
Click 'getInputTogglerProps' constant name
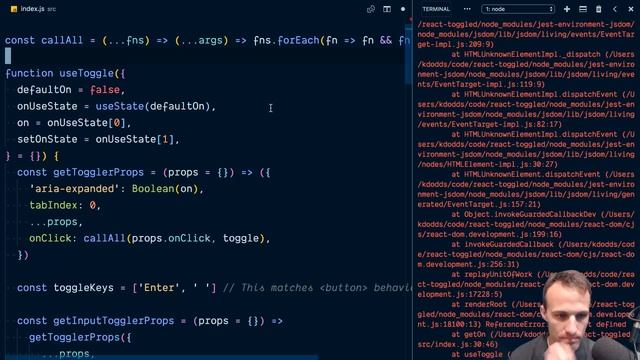[x=113, y=321]
